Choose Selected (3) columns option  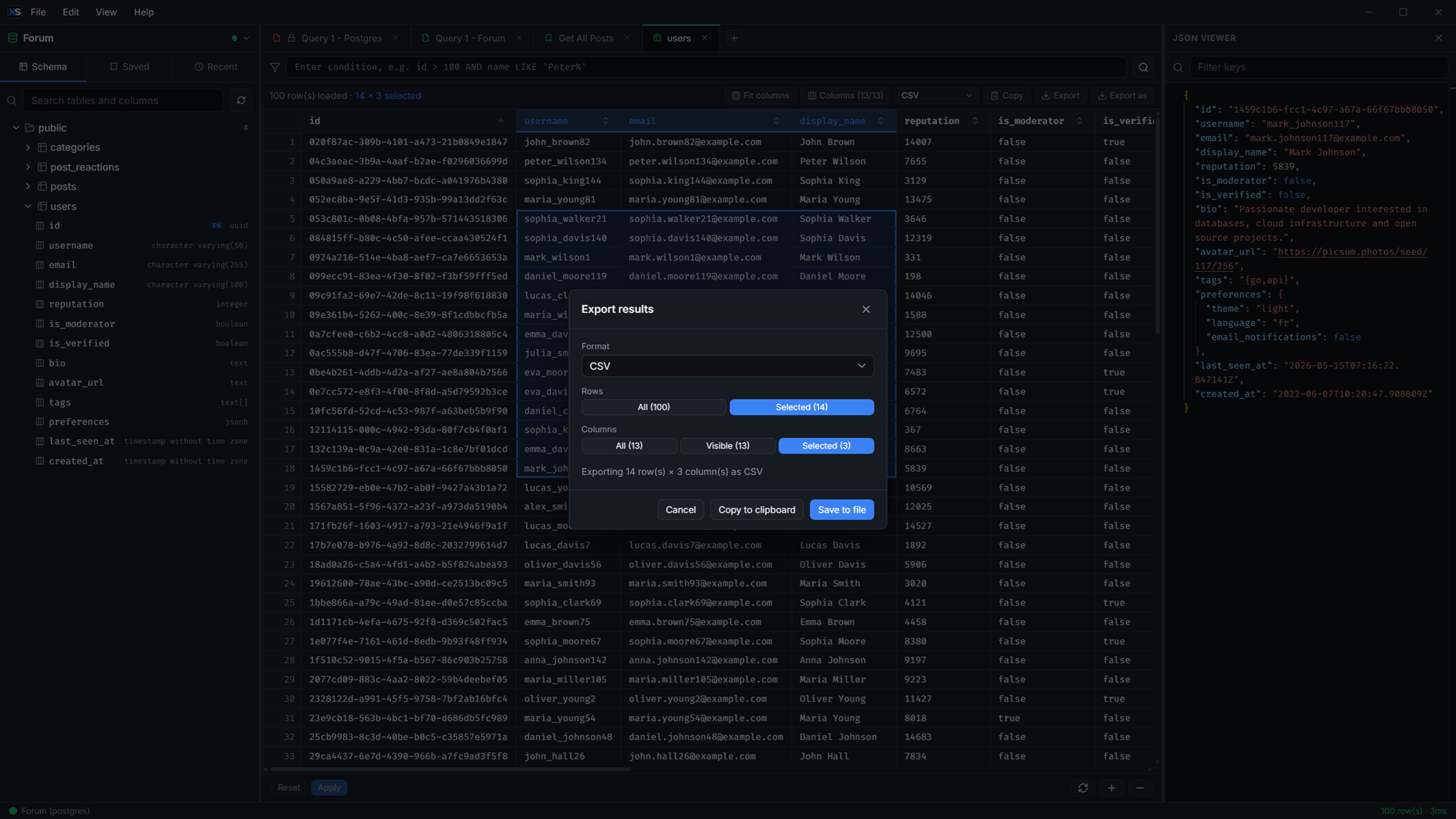point(826,446)
